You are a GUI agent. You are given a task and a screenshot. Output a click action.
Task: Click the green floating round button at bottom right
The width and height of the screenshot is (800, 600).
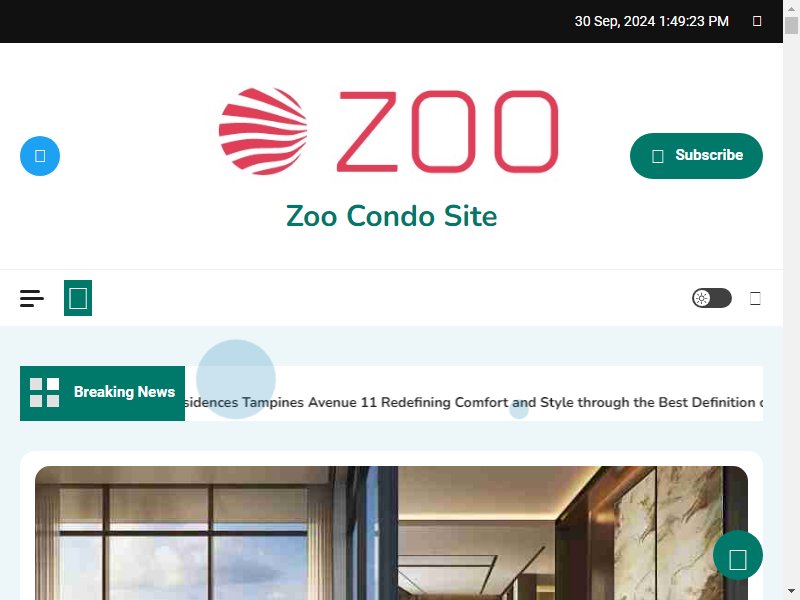click(x=738, y=555)
